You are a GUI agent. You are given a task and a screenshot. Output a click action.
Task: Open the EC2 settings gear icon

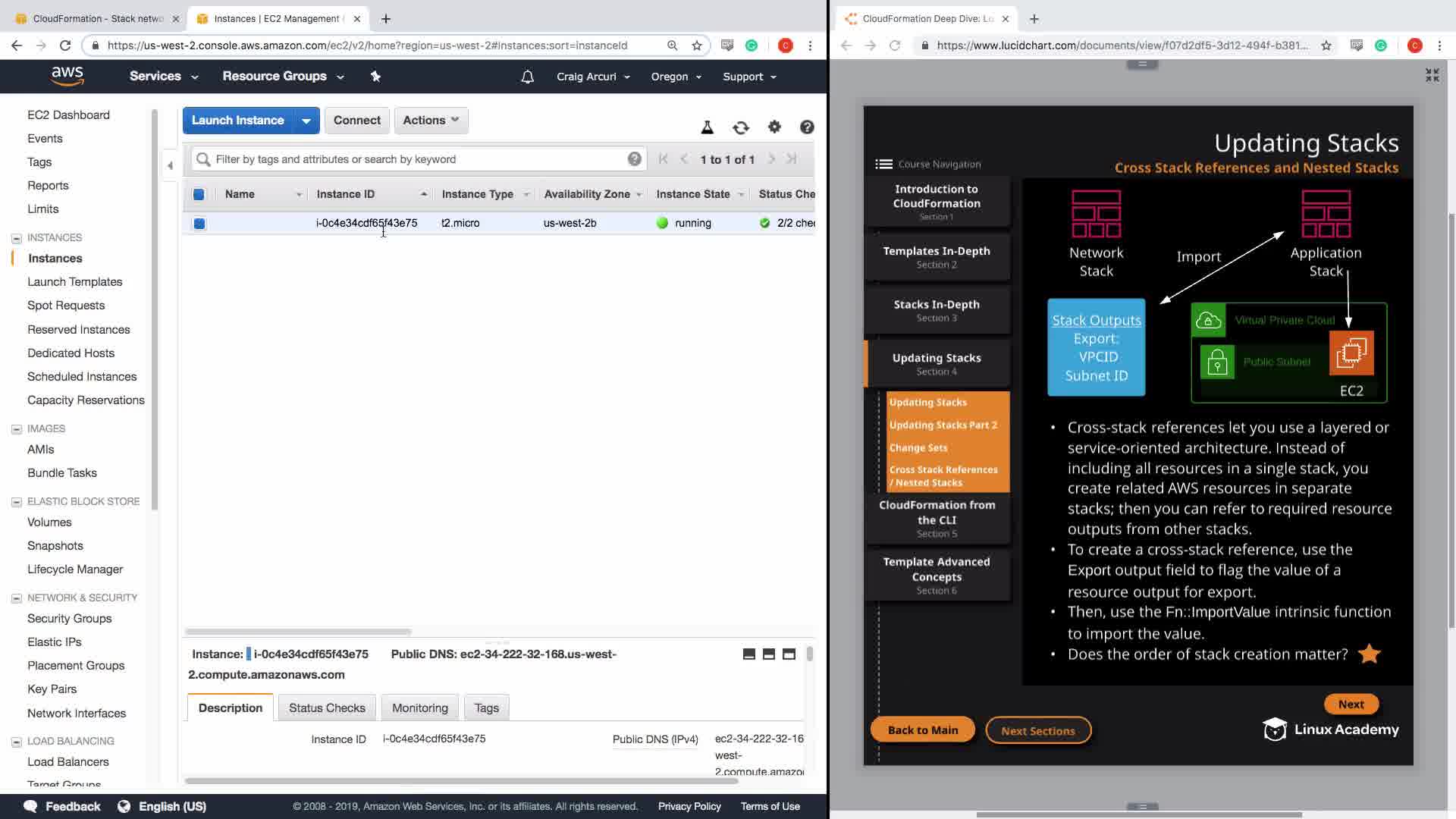(774, 127)
